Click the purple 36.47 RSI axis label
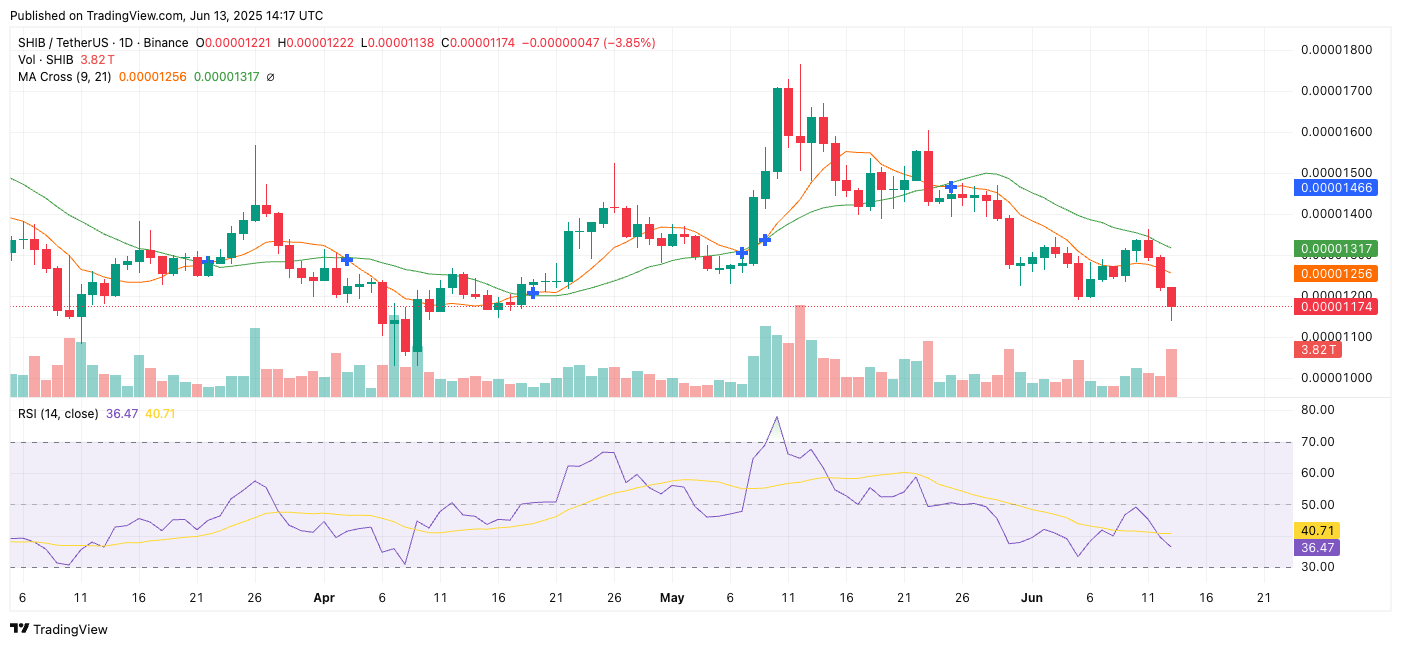 (1315, 547)
